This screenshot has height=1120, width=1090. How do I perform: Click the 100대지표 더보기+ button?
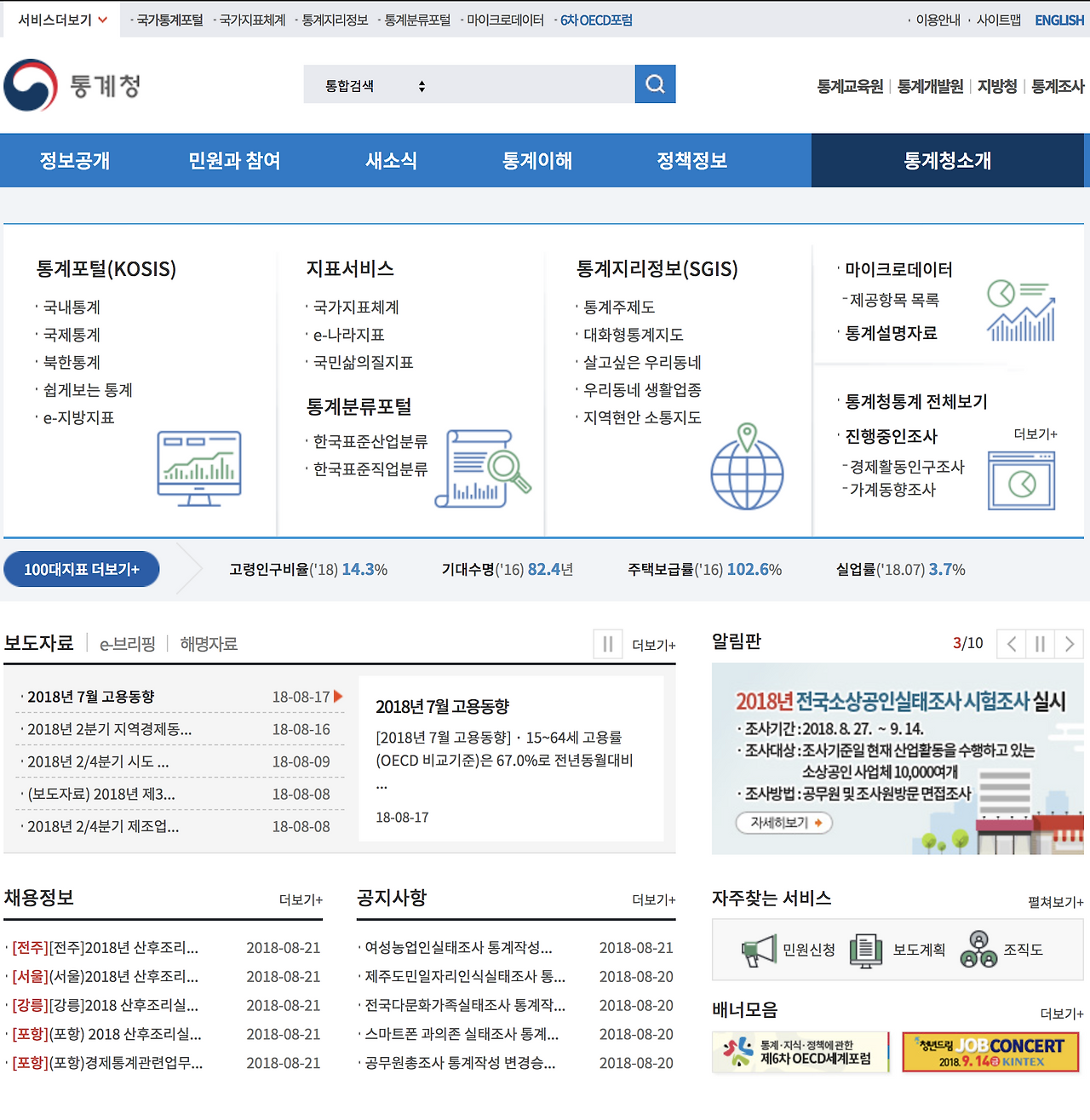pos(81,569)
